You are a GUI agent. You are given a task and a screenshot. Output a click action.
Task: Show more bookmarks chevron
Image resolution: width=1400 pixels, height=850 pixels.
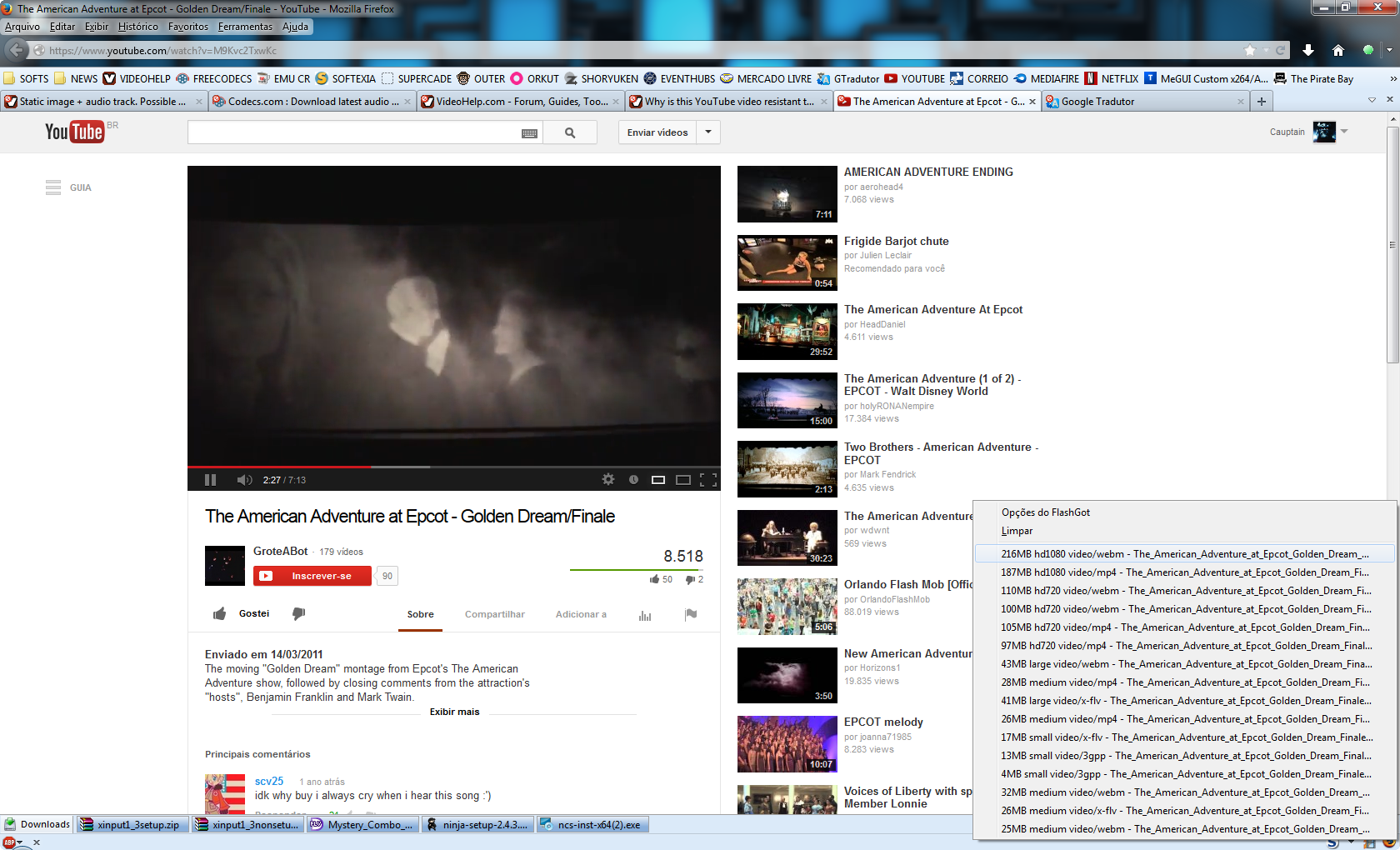click(1392, 78)
